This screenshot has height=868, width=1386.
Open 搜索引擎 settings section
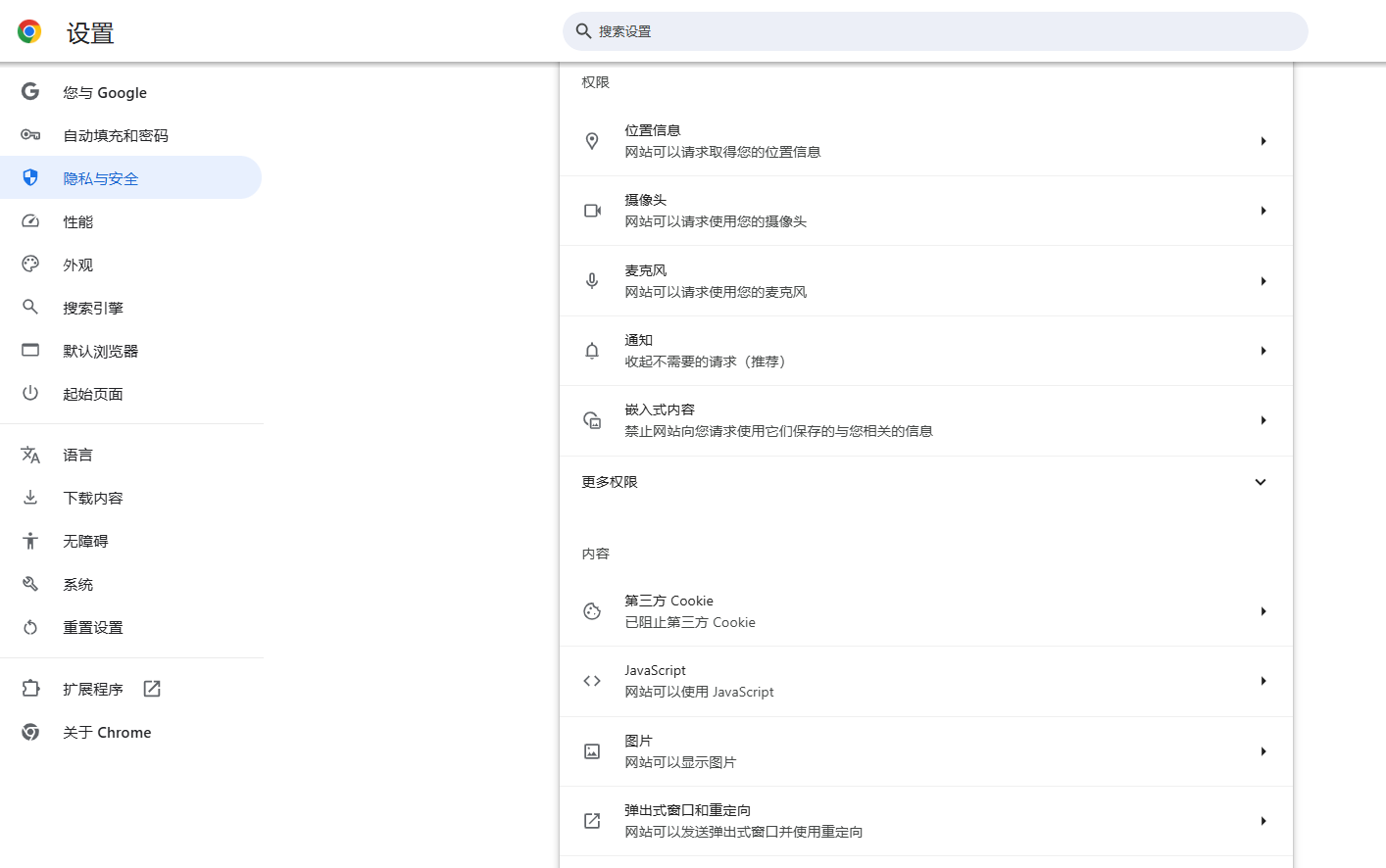tap(130, 308)
